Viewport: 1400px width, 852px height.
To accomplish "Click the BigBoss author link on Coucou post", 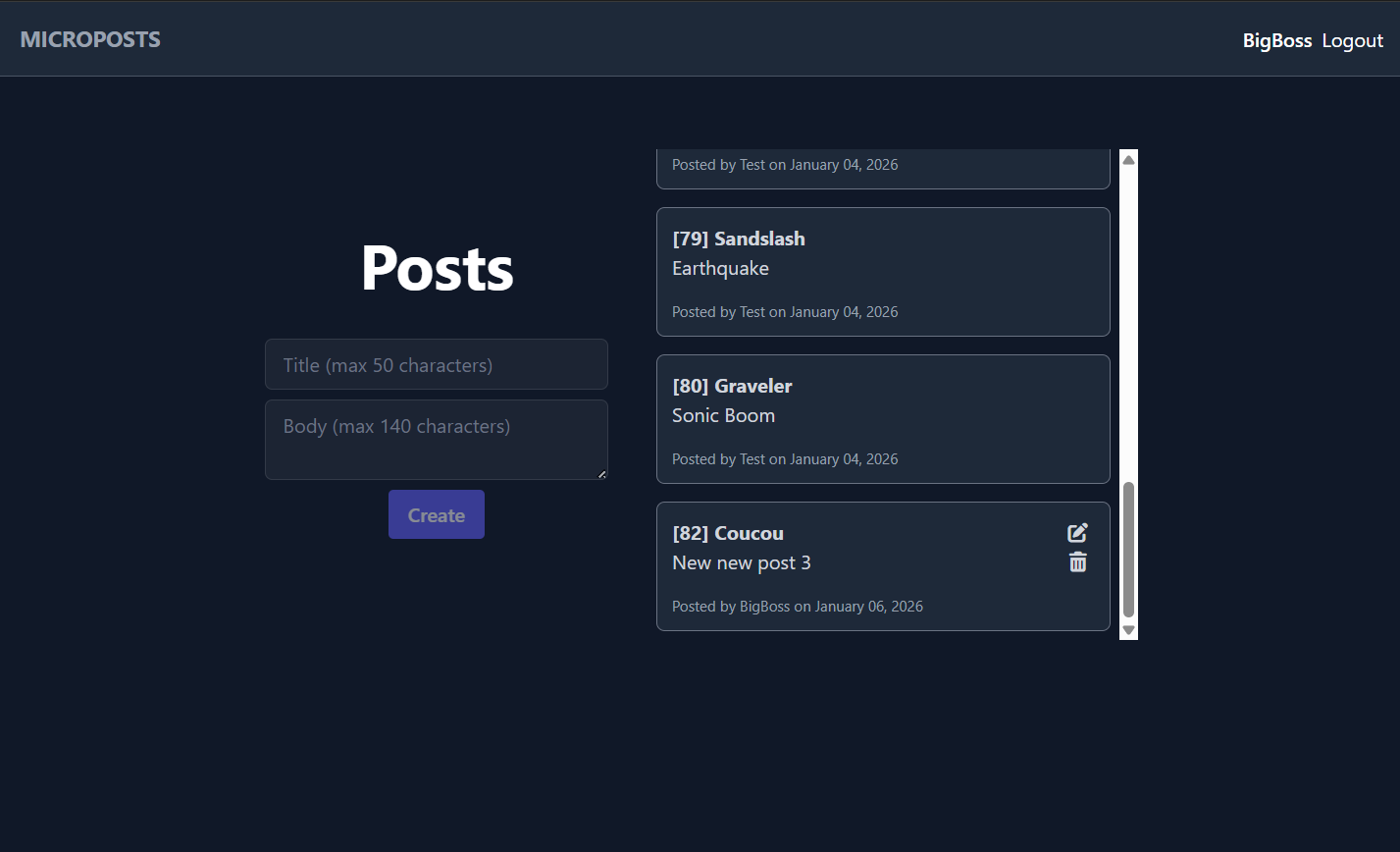I will (x=764, y=606).
